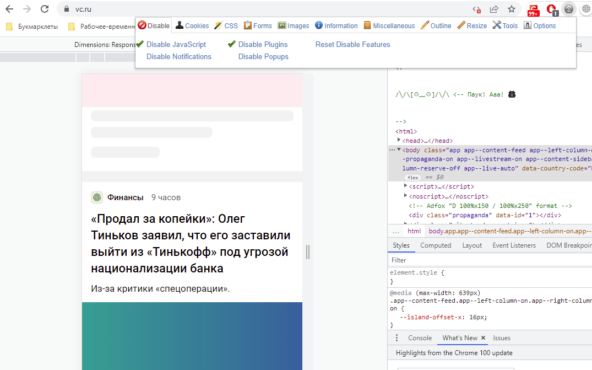Image resolution: width=592 pixels, height=370 pixels.
Task: Open the Финансы category link
Action: [x=125, y=197]
